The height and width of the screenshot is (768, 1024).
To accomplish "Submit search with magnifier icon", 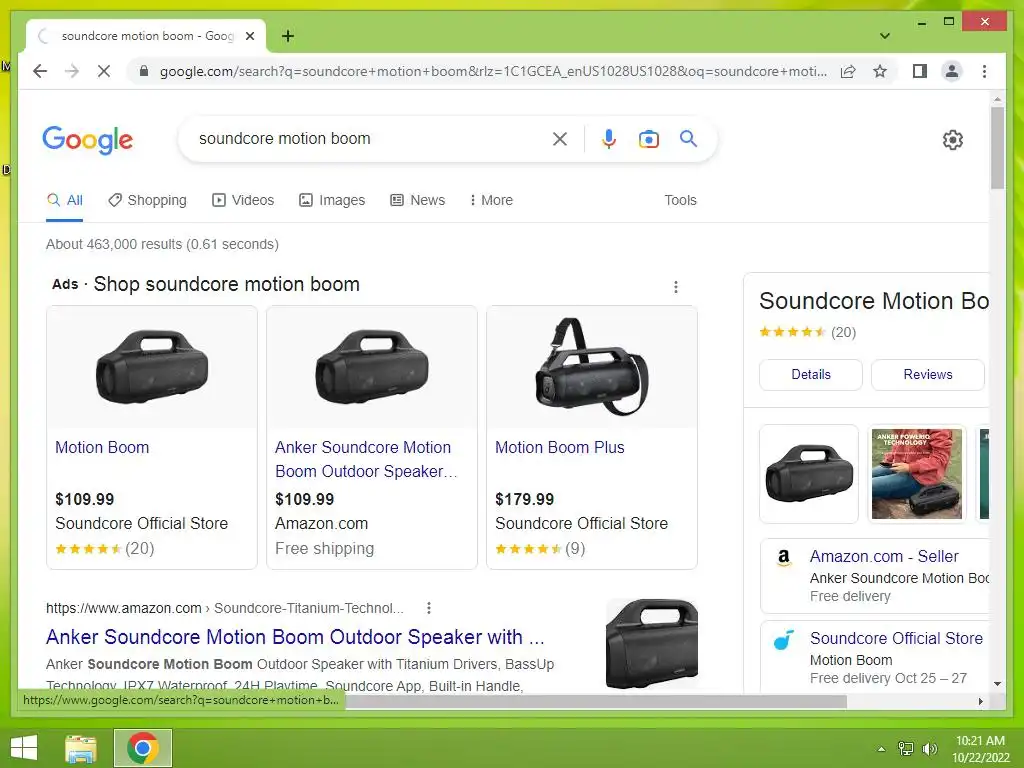I will click(x=688, y=138).
